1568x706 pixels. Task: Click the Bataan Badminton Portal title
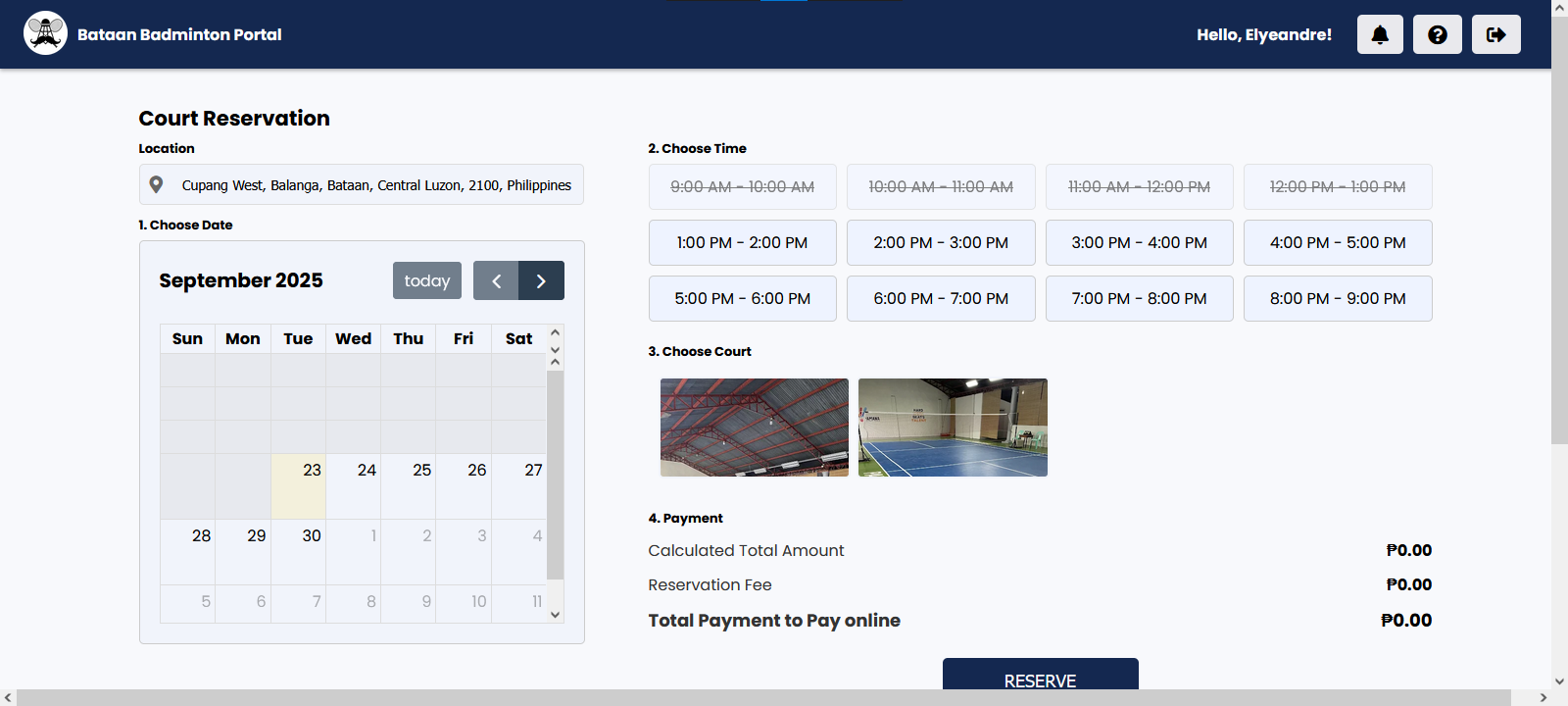[x=179, y=34]
